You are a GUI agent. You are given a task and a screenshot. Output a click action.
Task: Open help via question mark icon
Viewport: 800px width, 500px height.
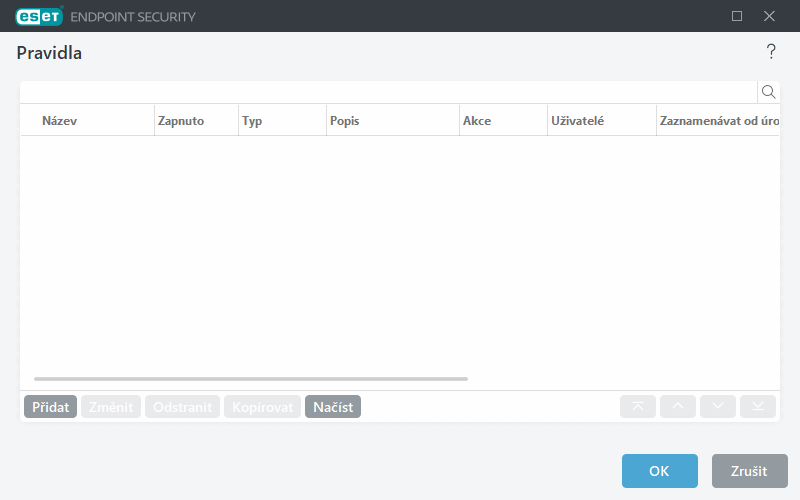pyautogui.click(x=771, y=52)
